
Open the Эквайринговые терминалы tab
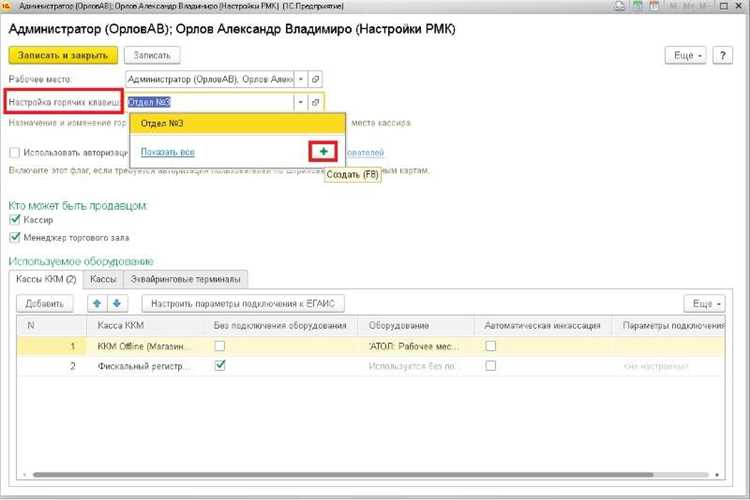pos(186,279)
